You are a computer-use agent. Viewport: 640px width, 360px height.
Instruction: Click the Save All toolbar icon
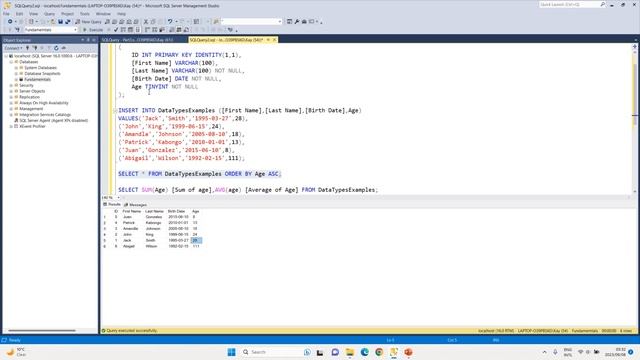point(68,22)
